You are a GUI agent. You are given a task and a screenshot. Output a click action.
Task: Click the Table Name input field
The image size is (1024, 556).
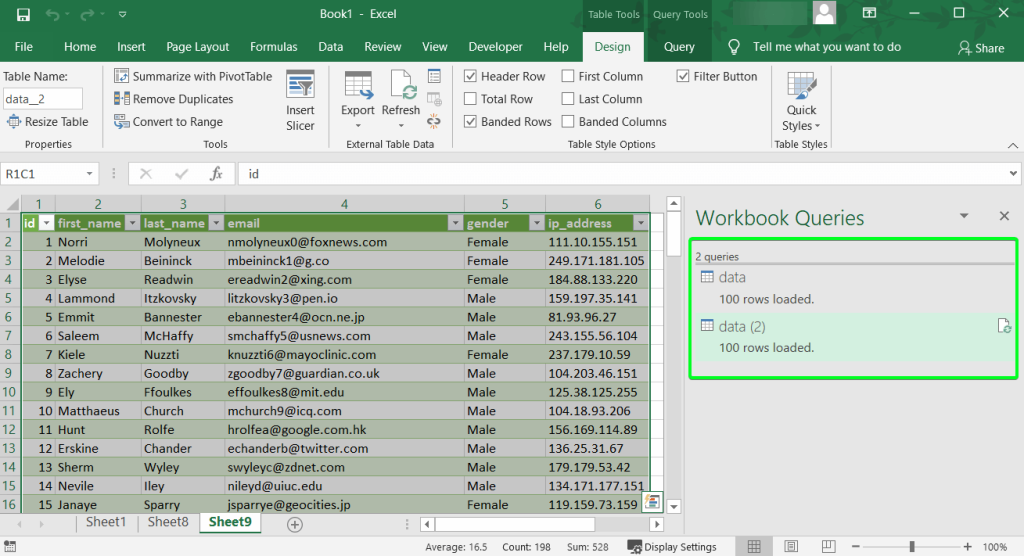42,99
